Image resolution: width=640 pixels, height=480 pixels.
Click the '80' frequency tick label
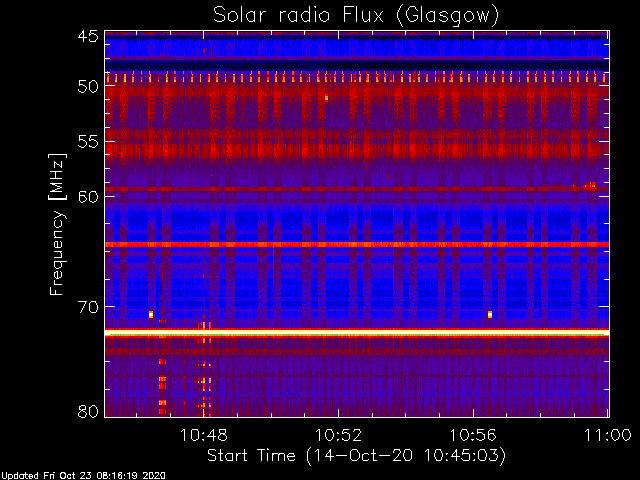pos(88,411)
